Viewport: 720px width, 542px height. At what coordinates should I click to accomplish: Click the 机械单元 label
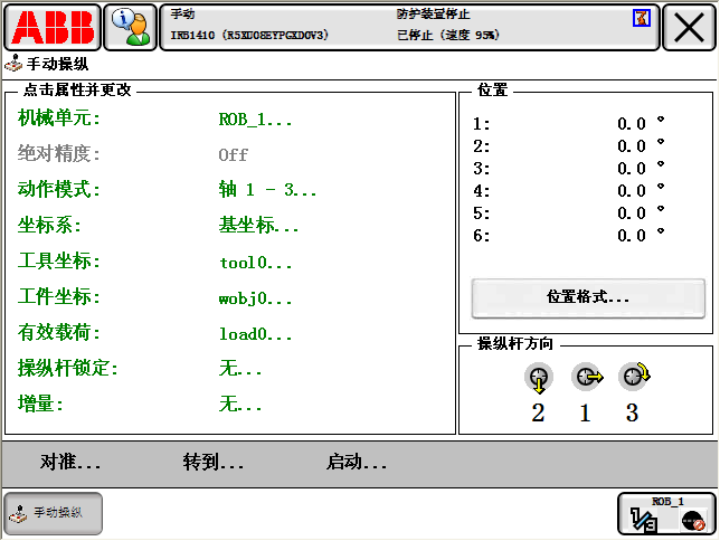point(59,118)
